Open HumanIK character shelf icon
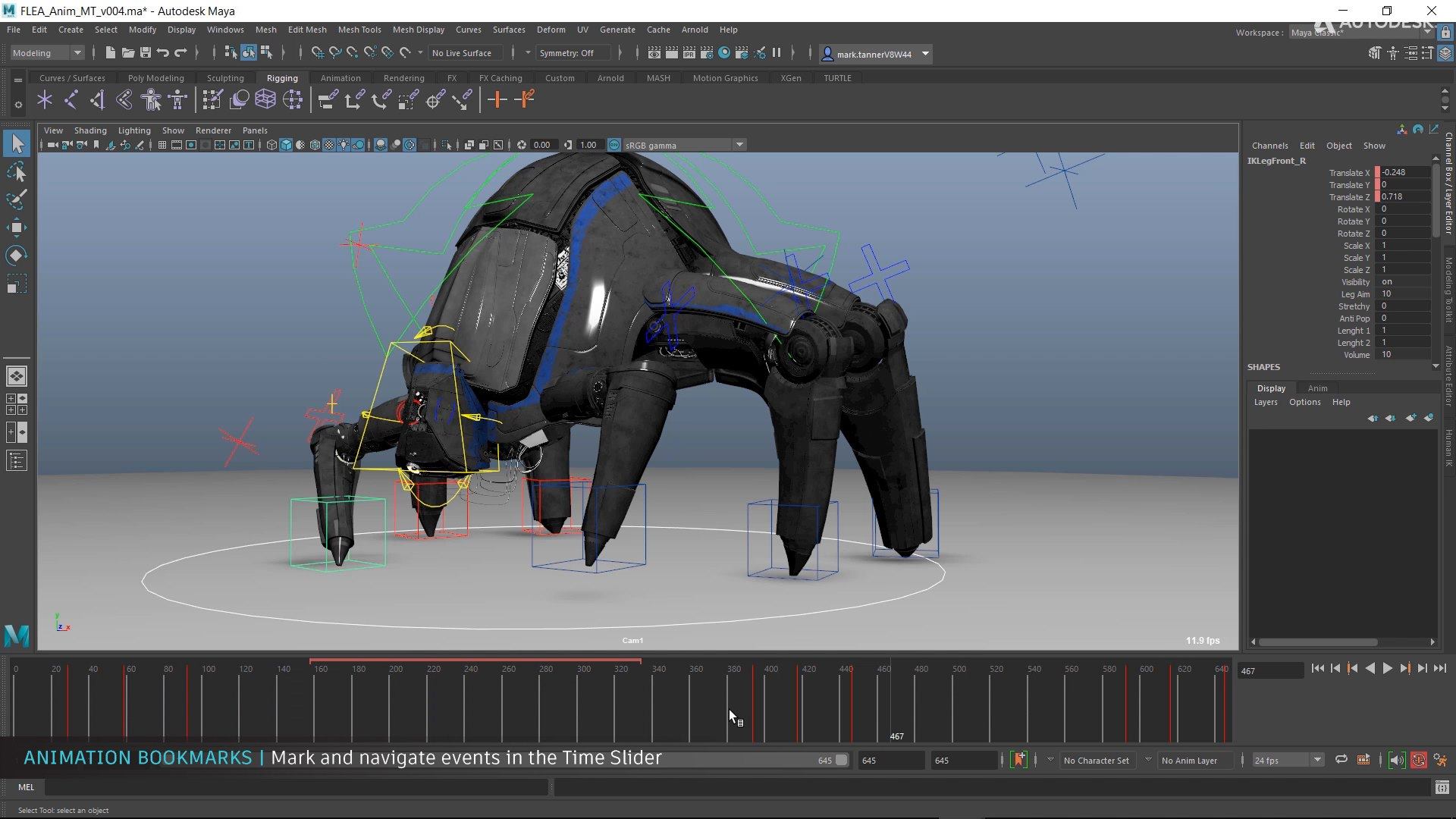This screenshot has width=1456, height=819. tap(177, 99)
